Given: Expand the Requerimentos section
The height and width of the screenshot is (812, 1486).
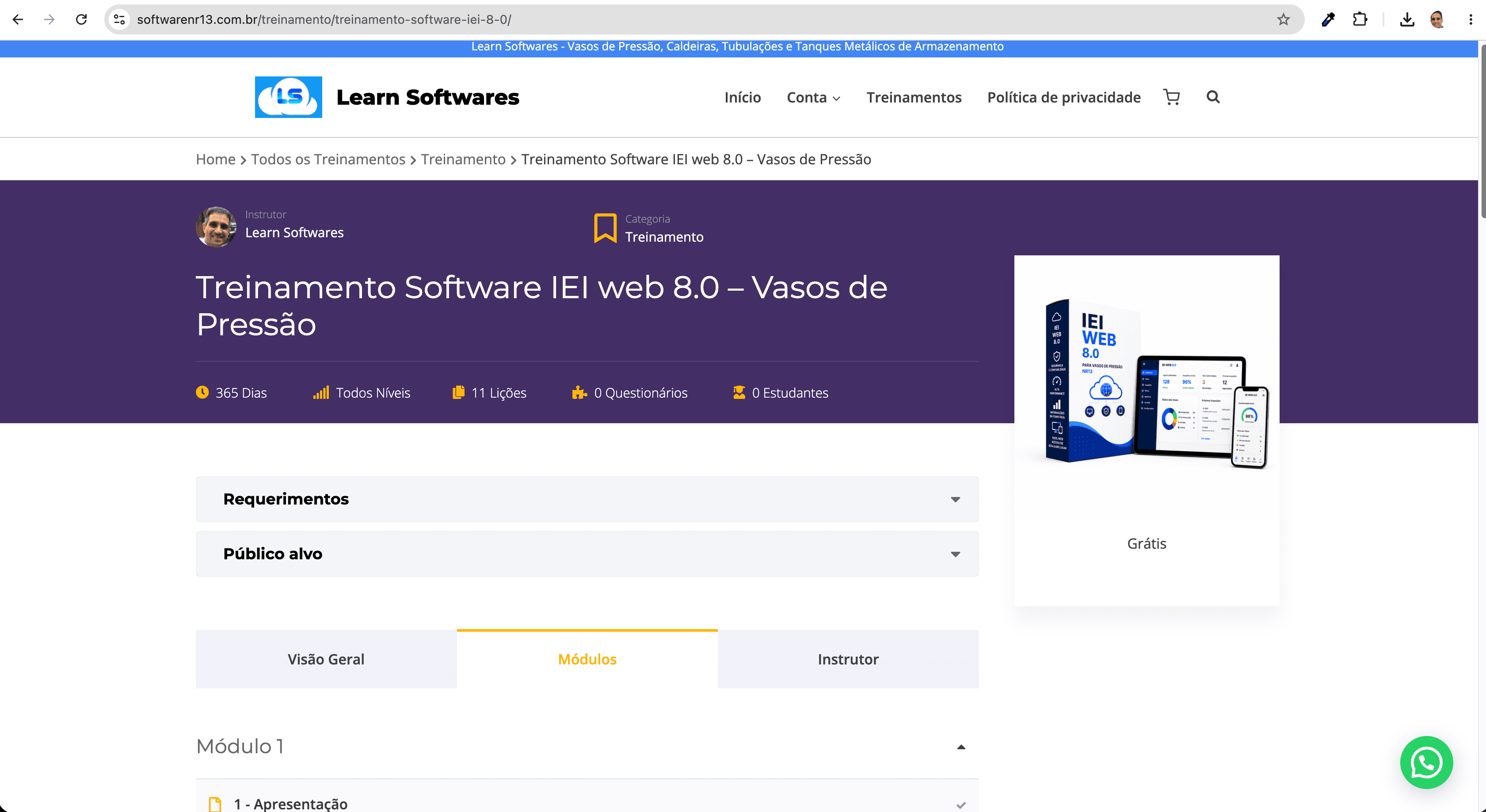Looking at the screenshot, I should [587, 499].
